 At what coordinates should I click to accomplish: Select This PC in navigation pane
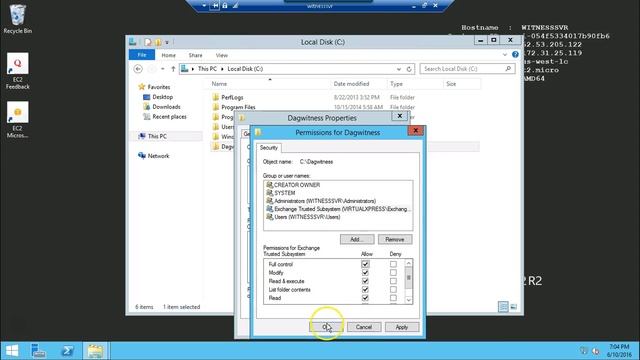(157, 136)
